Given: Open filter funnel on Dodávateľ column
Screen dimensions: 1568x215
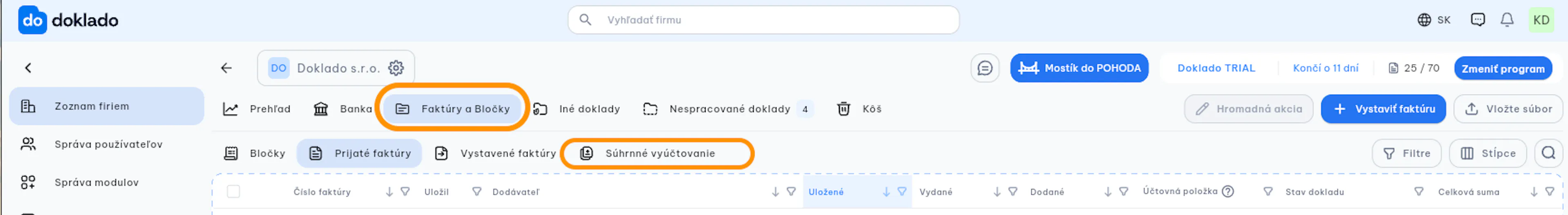Looking at the screenshot, I should [477, 191].
